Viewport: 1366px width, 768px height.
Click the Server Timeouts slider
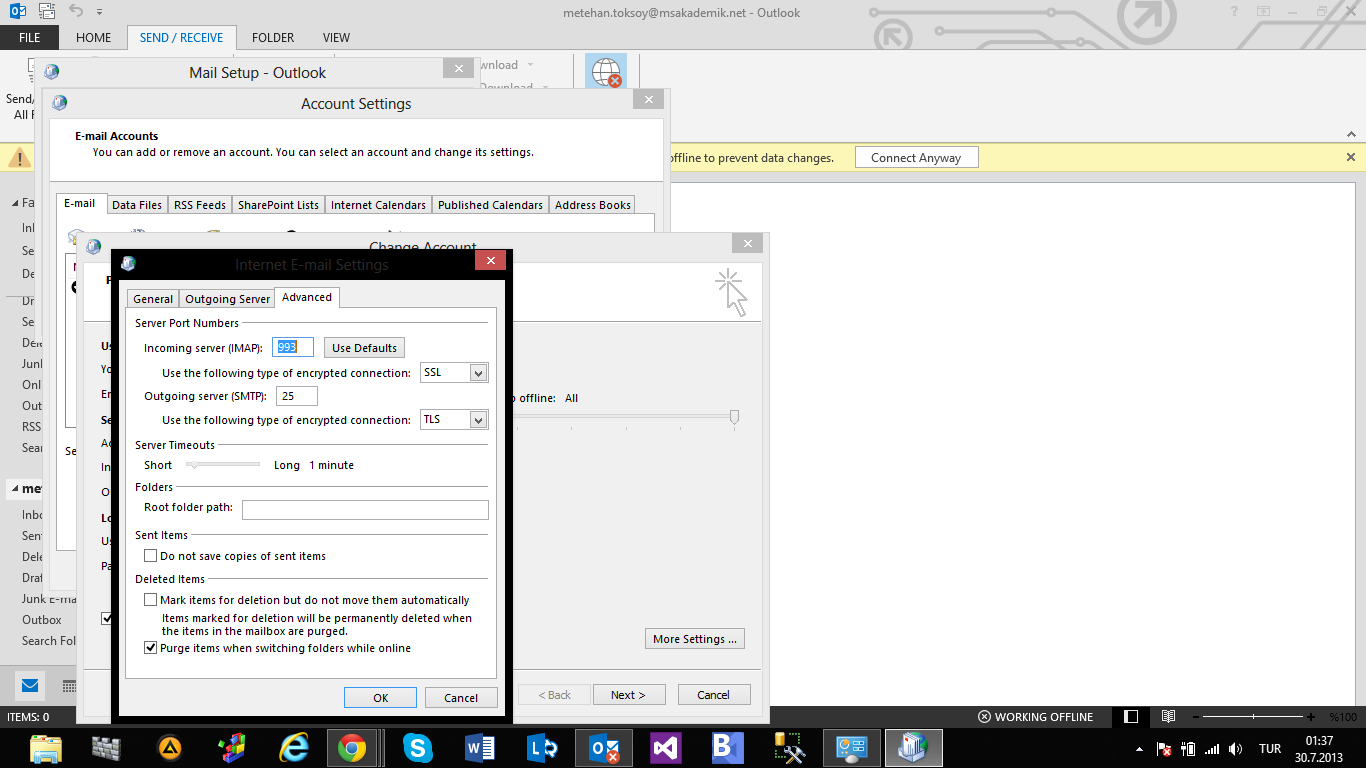[x=223, y=465]
